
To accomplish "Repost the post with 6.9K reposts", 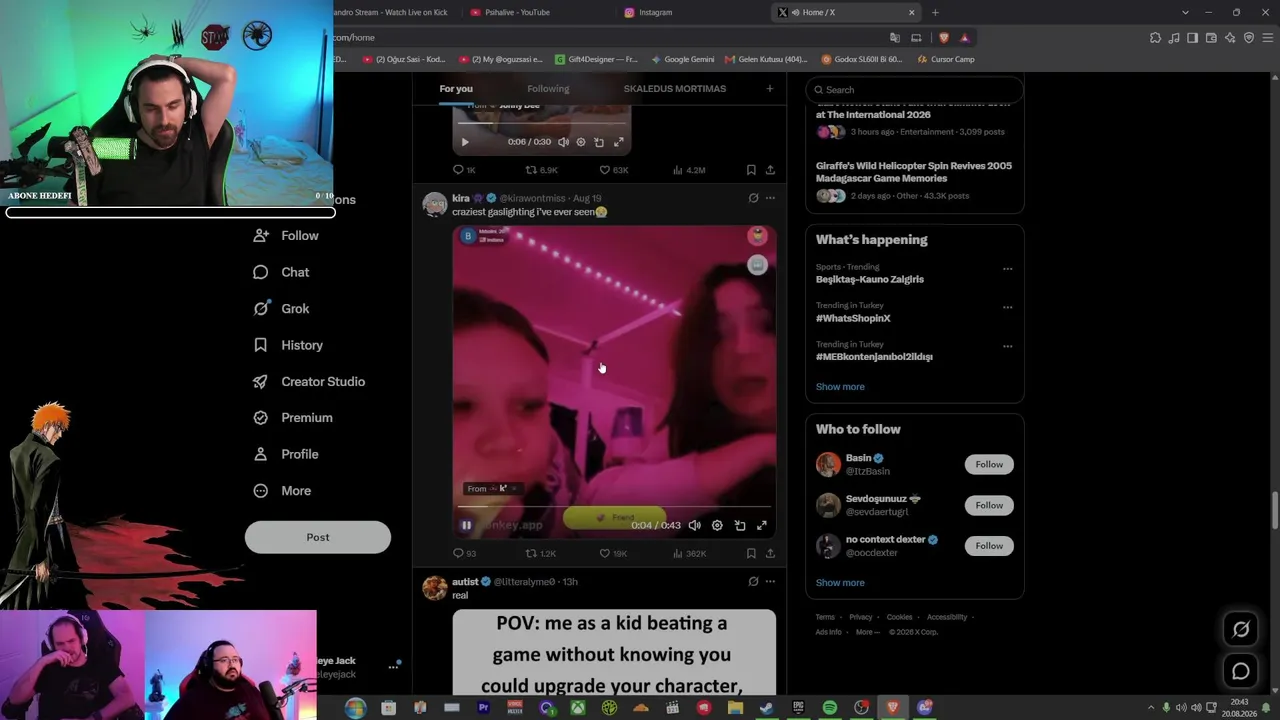I will 541,170.
